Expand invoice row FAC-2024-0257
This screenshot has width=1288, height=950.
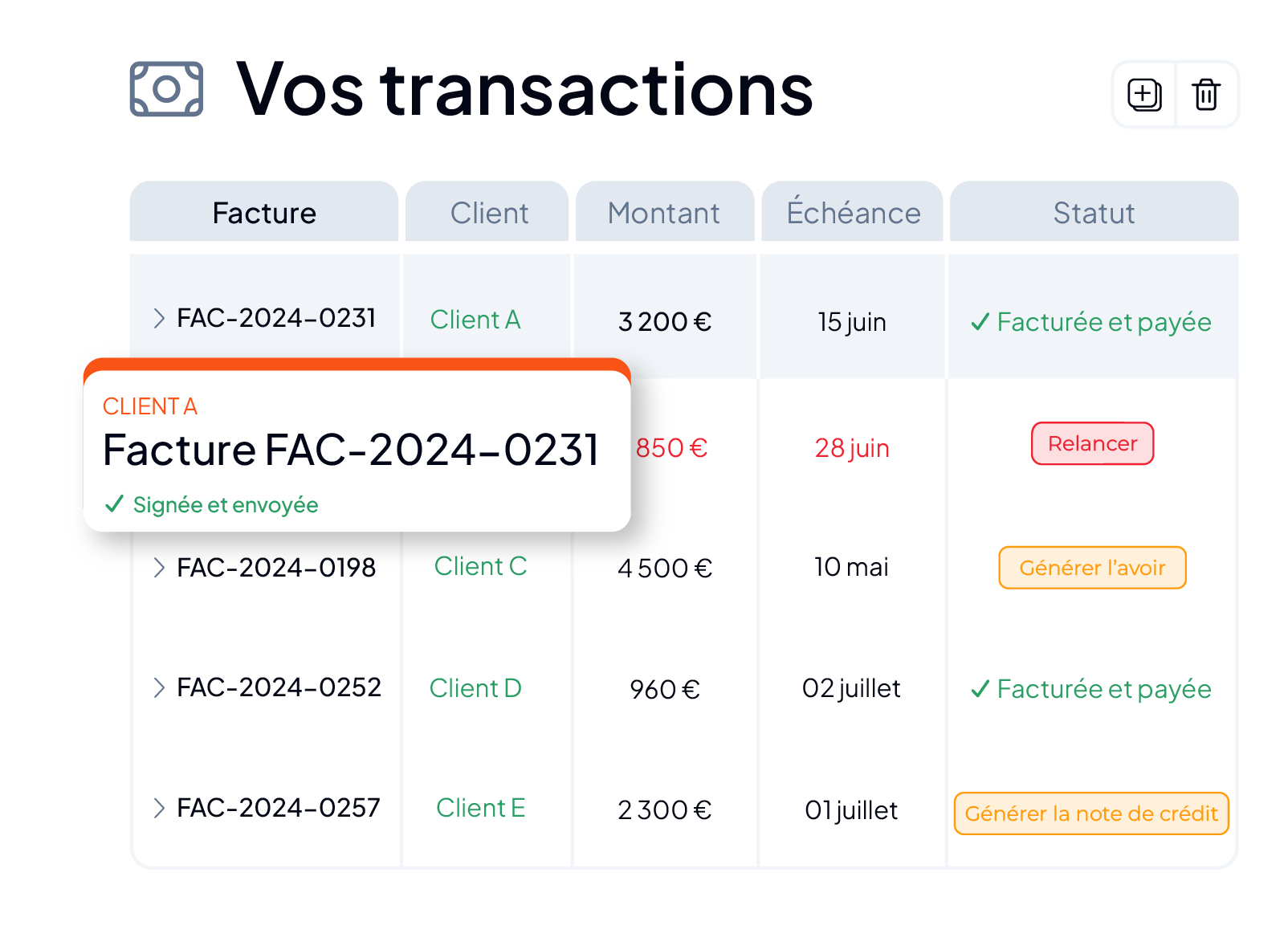159,808
